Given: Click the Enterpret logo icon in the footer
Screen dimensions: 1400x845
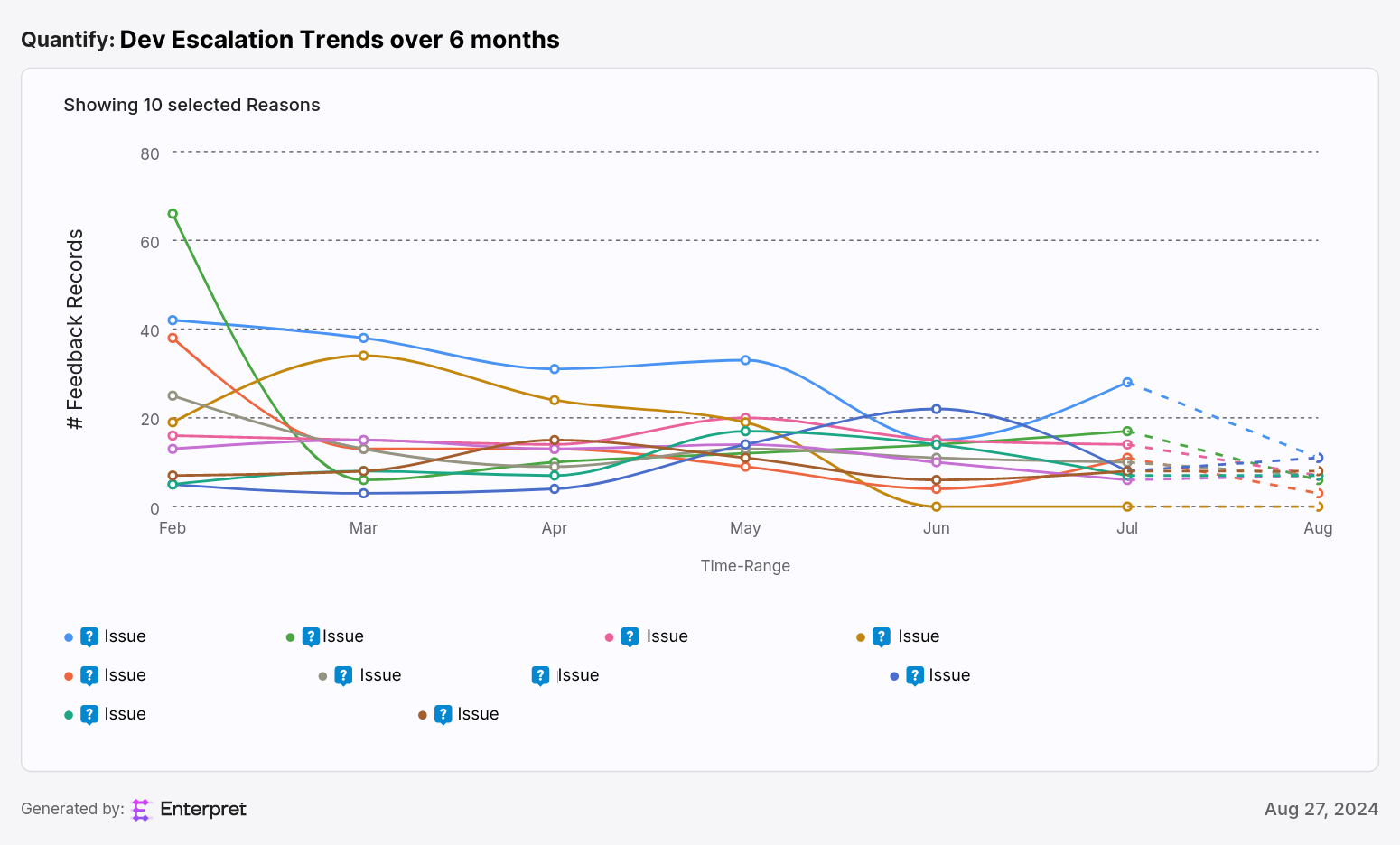Looking at the screenshot, I should pyautogui.click(x=140, y=810).
